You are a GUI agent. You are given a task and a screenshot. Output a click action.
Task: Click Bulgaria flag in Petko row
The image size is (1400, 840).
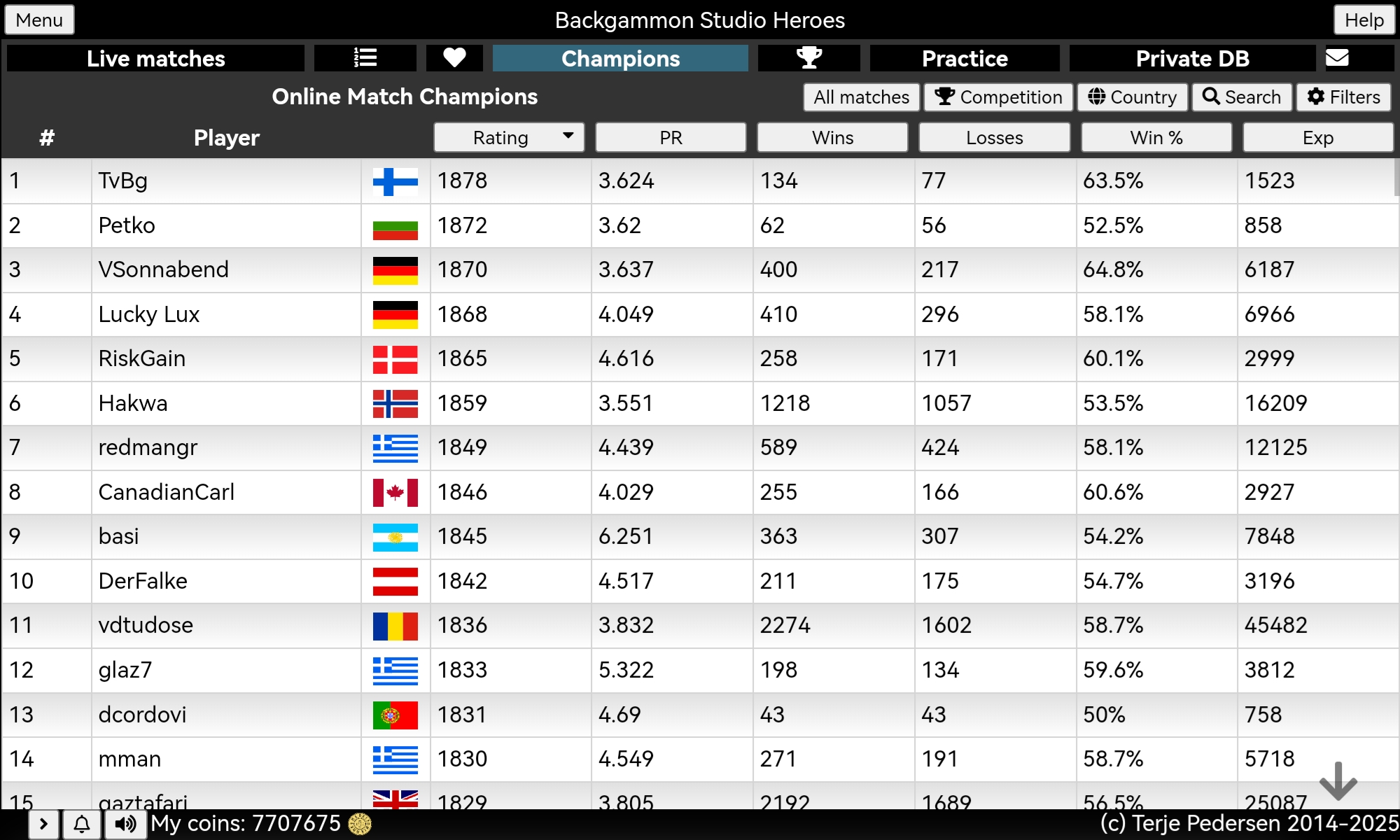tap(395, 226)
